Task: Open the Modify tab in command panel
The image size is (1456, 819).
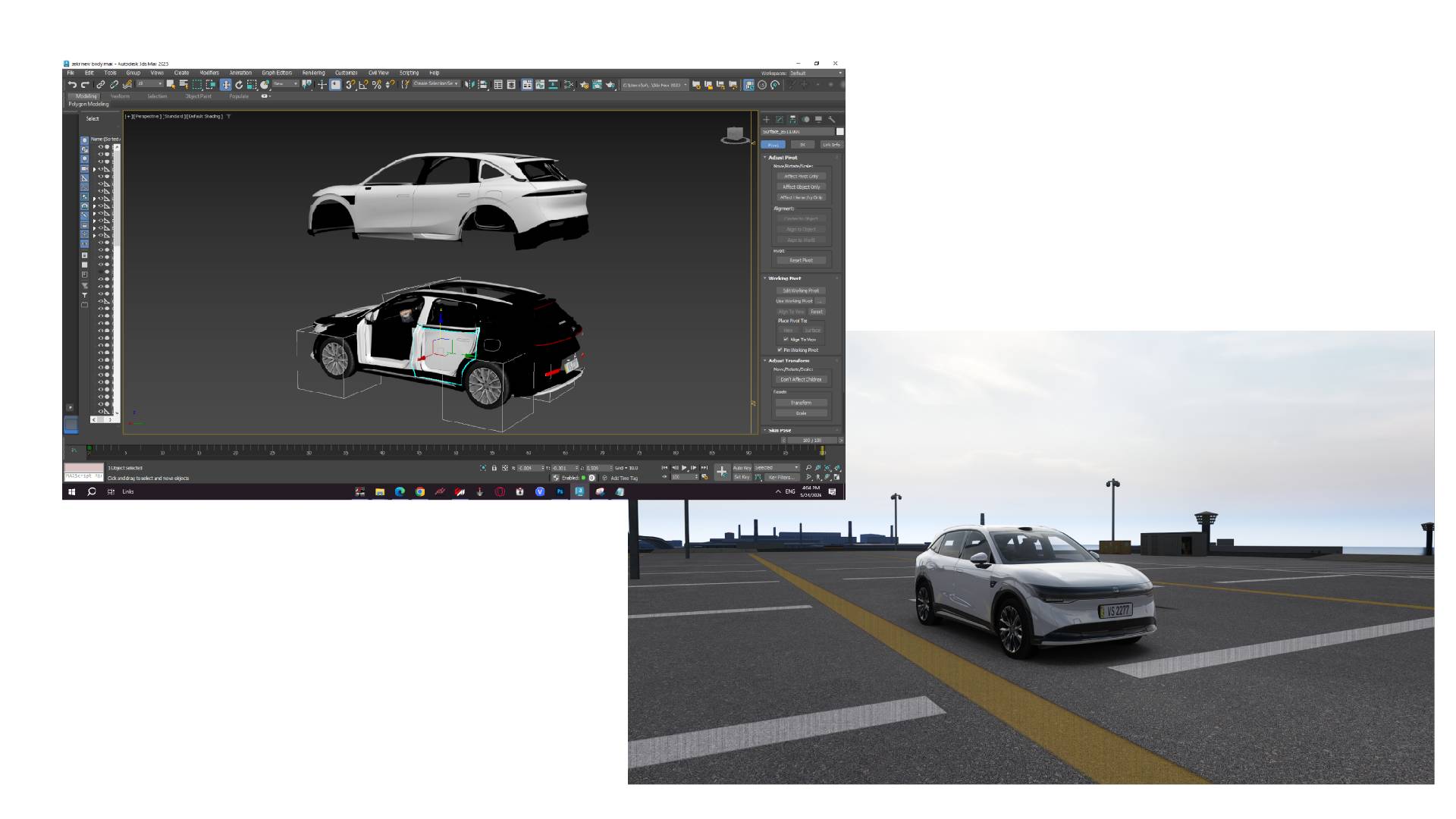Action: pyautogui.click(x=779, y=119)
